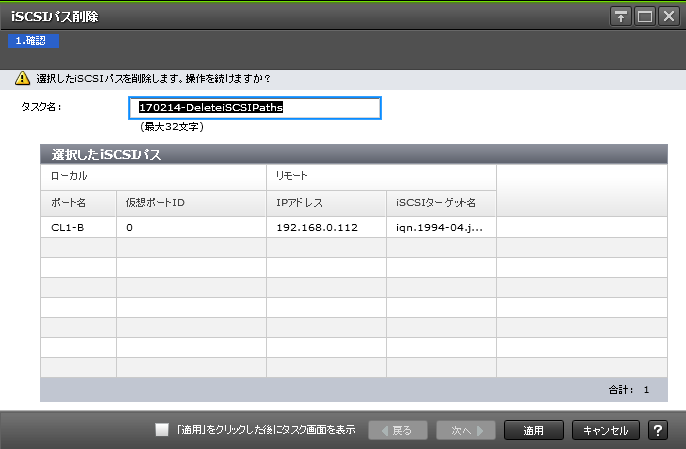Click the disabled 次へ button
This screenshot has width=686, height=449.
click(x=466, y=430)
